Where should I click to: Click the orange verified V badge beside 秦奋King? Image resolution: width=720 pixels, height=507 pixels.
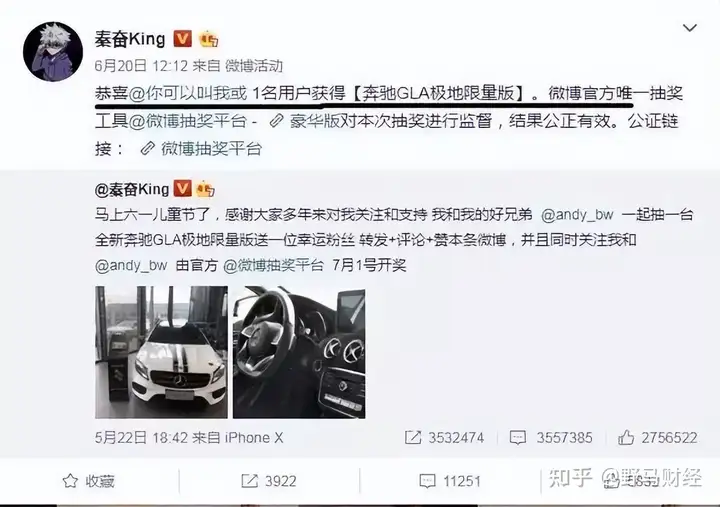tap(182, 39)
